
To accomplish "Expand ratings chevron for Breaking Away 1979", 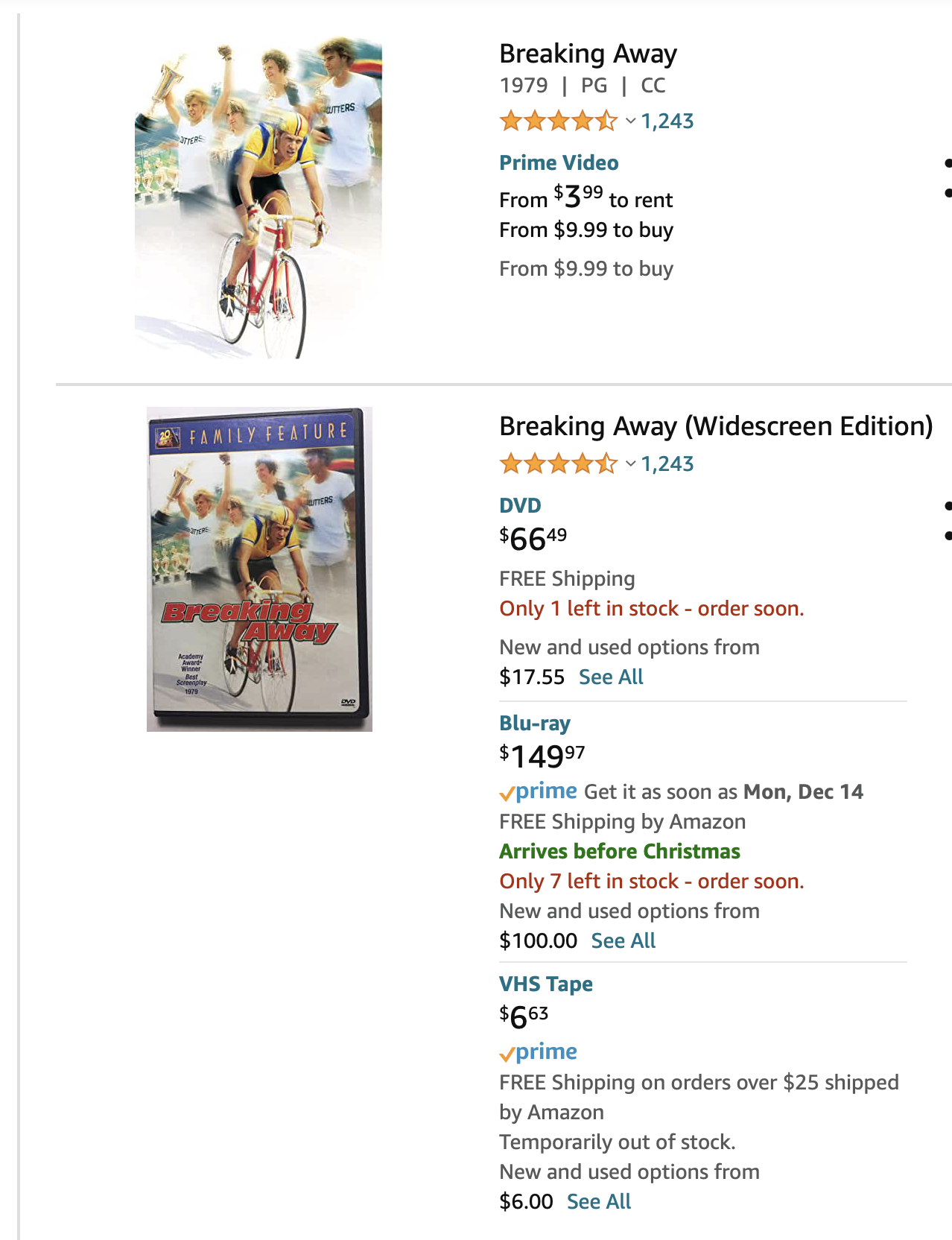I will pyautogui.click(x=630, y=121).
